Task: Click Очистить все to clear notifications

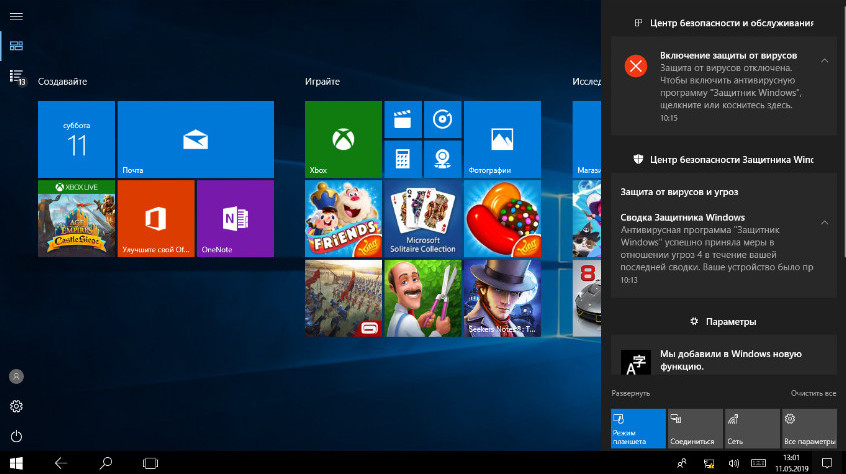Action: click(813, 393)
